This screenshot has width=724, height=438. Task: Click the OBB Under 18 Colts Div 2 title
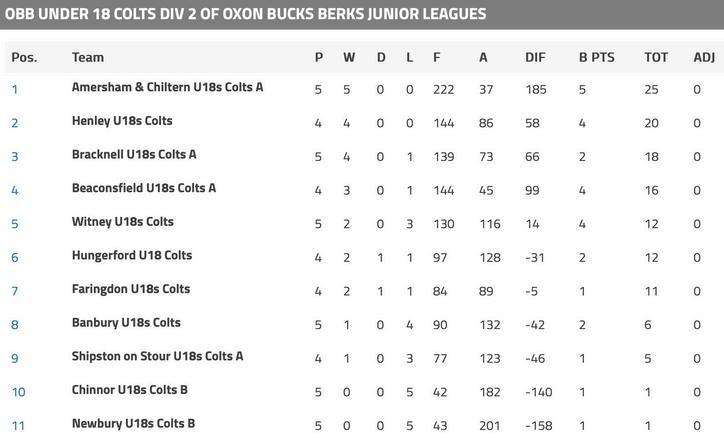(245, 14)
